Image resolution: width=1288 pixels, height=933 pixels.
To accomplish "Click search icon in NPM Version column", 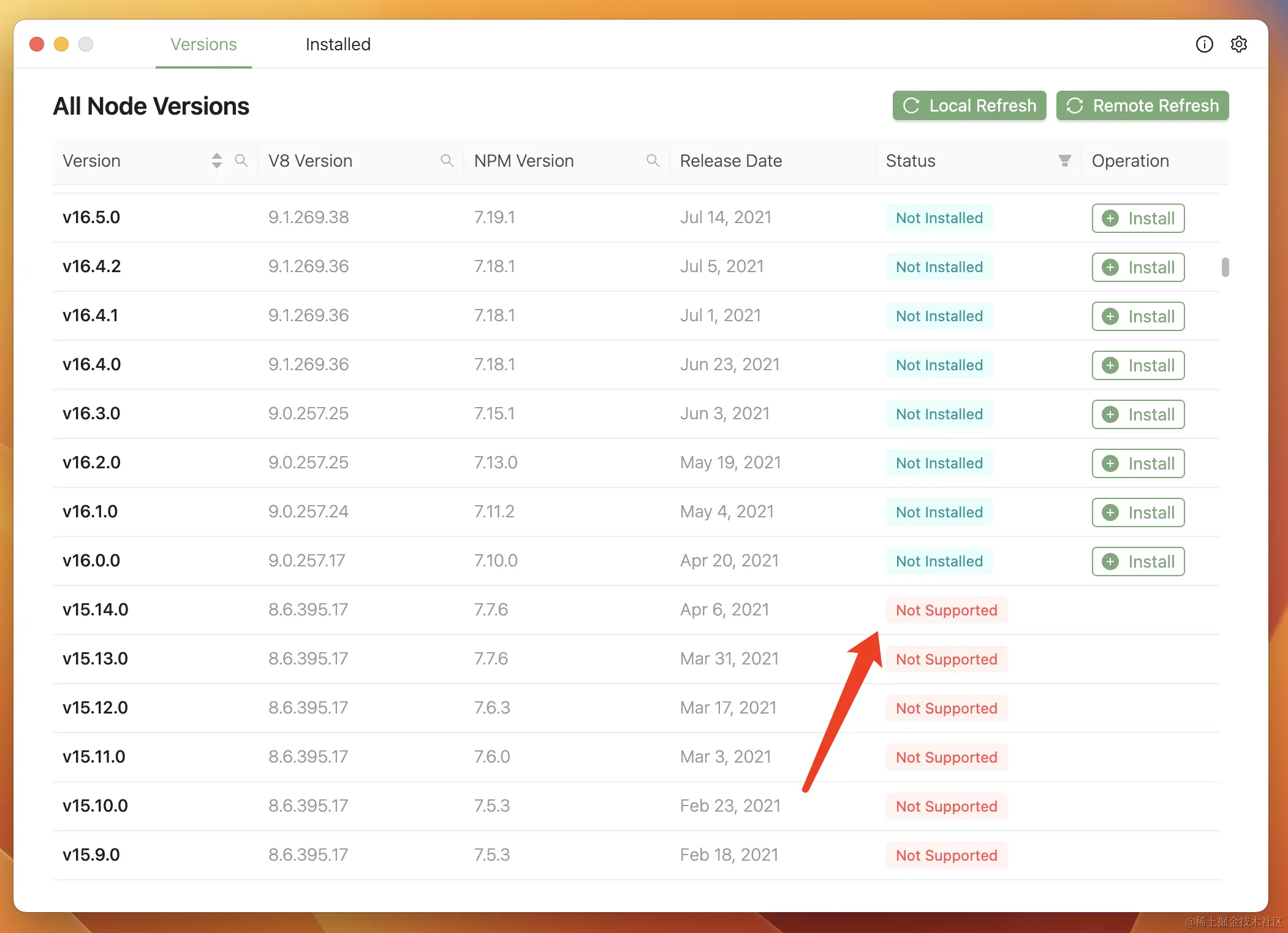I will click(x=653, y=161).
